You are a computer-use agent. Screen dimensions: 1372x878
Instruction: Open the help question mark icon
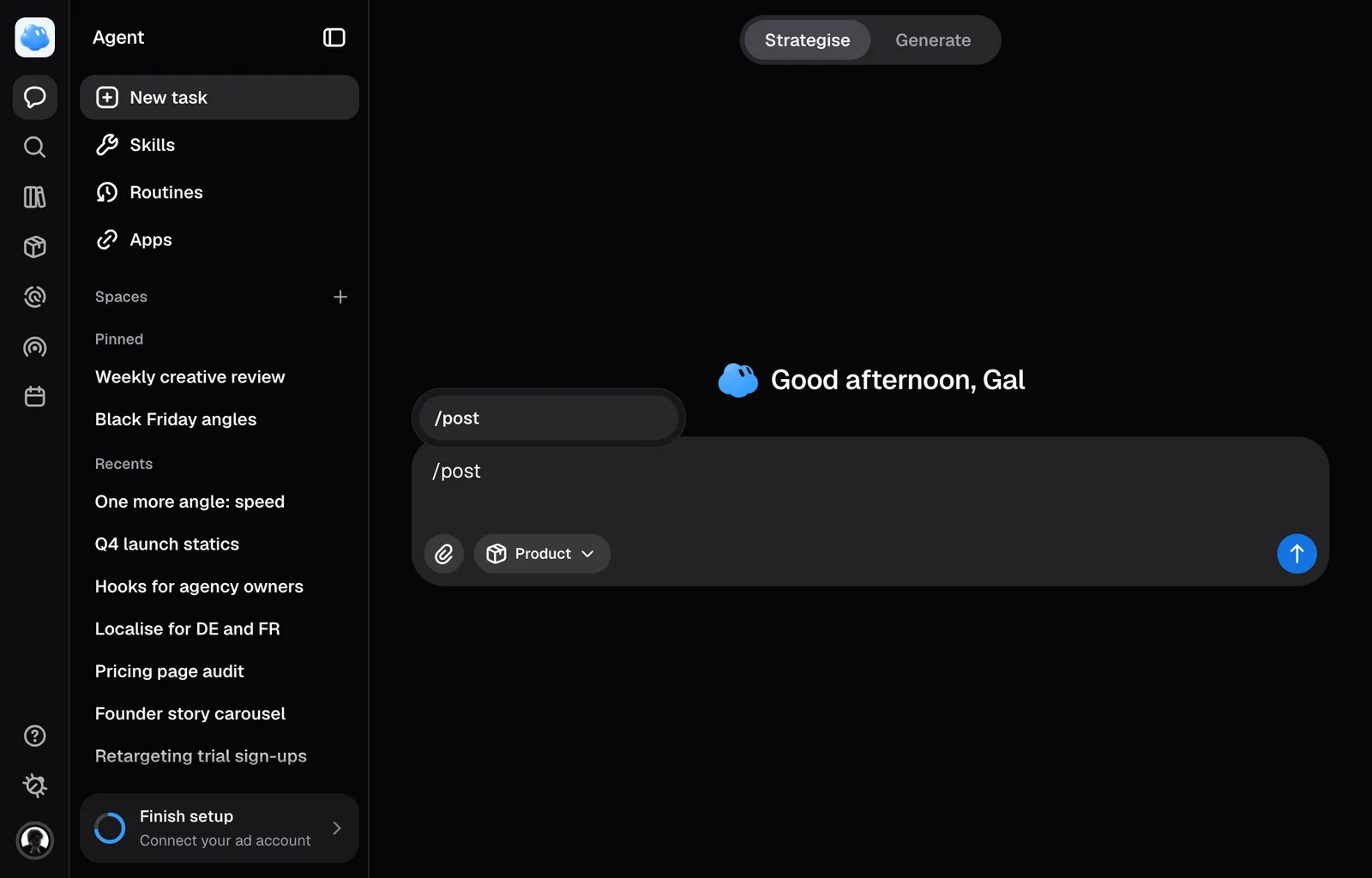pyautogui.click(x=35, y=736)
